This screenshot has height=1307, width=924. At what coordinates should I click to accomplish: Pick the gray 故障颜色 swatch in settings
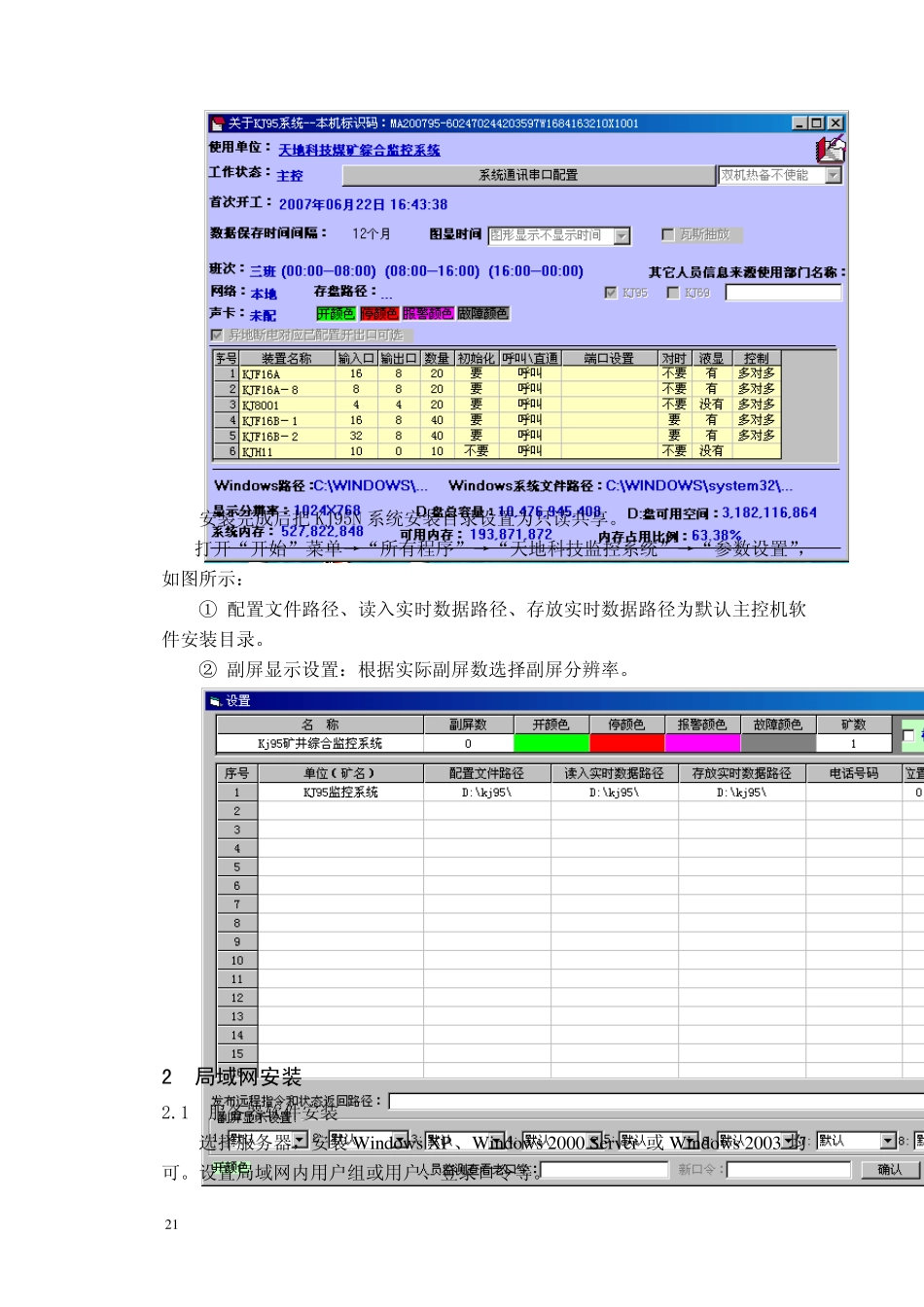point(778,743)
